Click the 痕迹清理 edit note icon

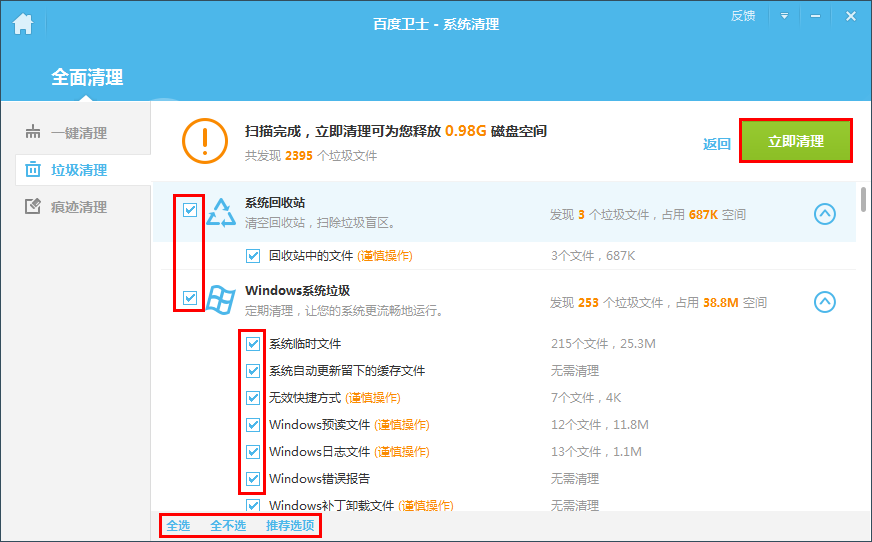33,206
